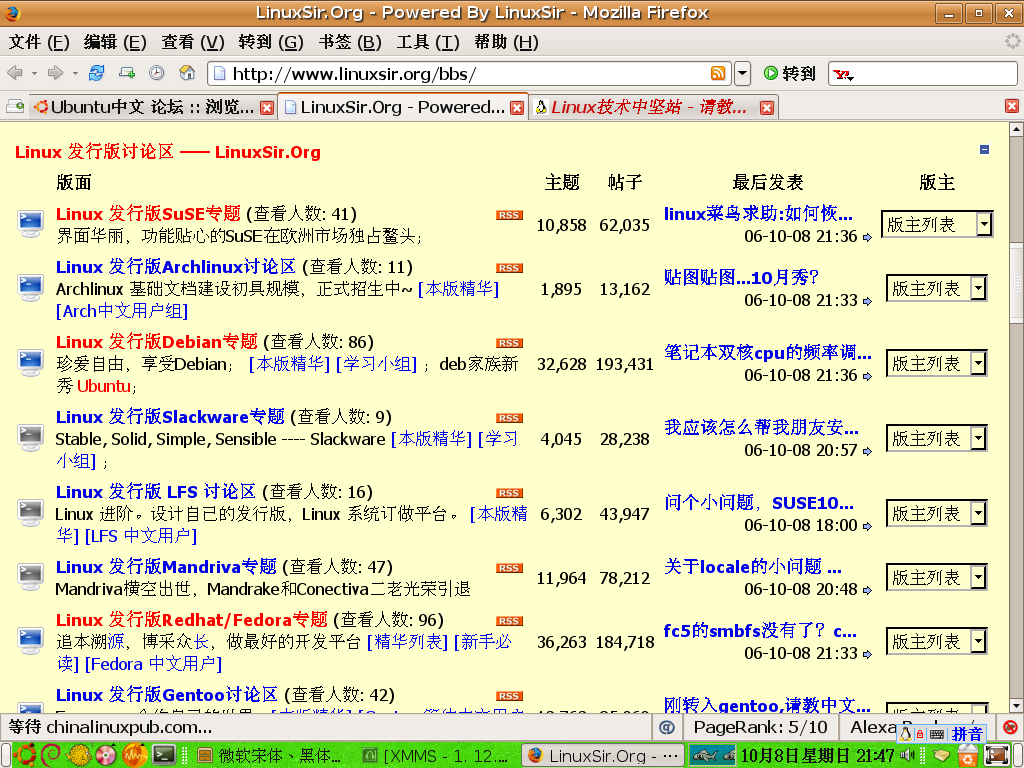The image size is (1024, 768).
Task: Click the RSS badge for SuSE专题
Action: 509,215
